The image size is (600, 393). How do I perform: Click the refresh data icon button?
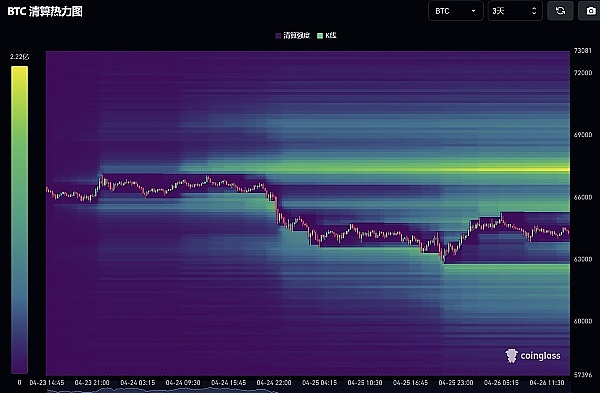coord(560,11)
